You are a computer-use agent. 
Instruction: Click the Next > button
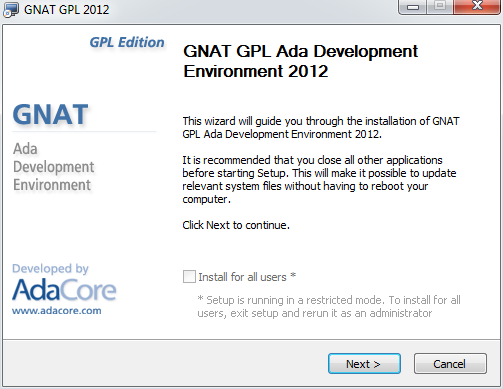point(364,364)
